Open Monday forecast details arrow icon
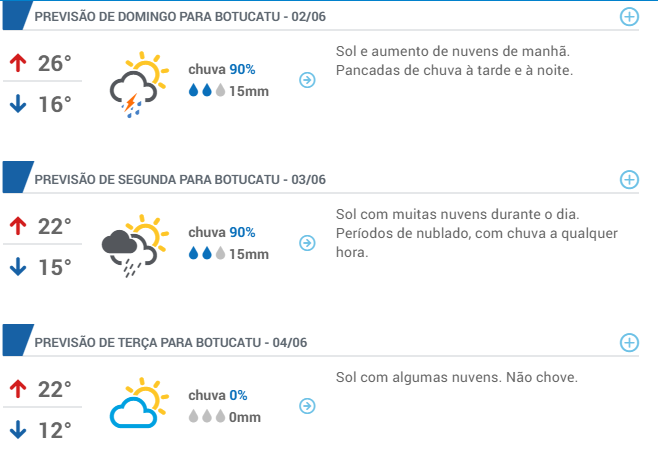The image size is (658, 454). [307, 243]
